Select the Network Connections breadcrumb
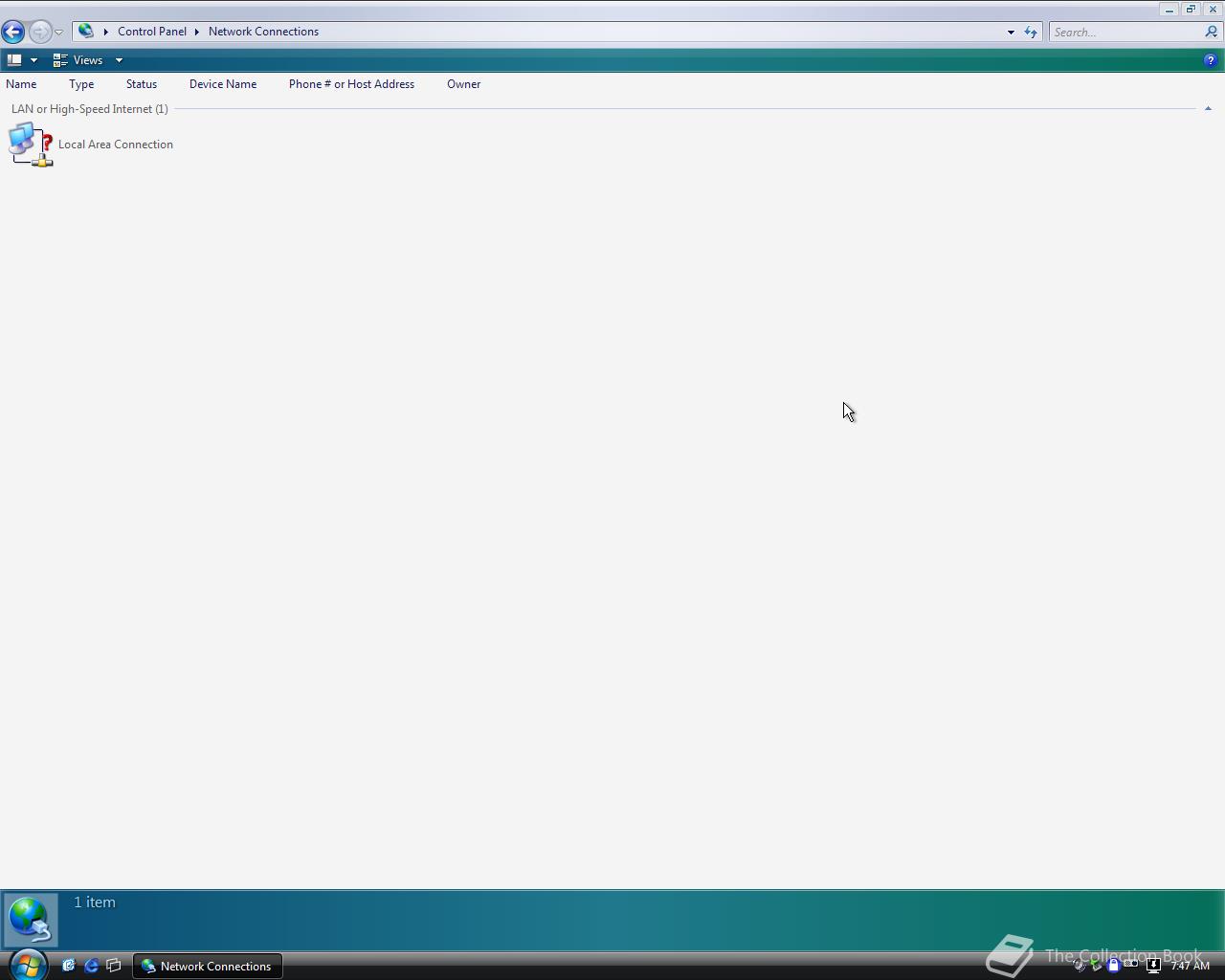This screenshot has height=980, width=1225. pyautogui.click(x=263, y=32)
